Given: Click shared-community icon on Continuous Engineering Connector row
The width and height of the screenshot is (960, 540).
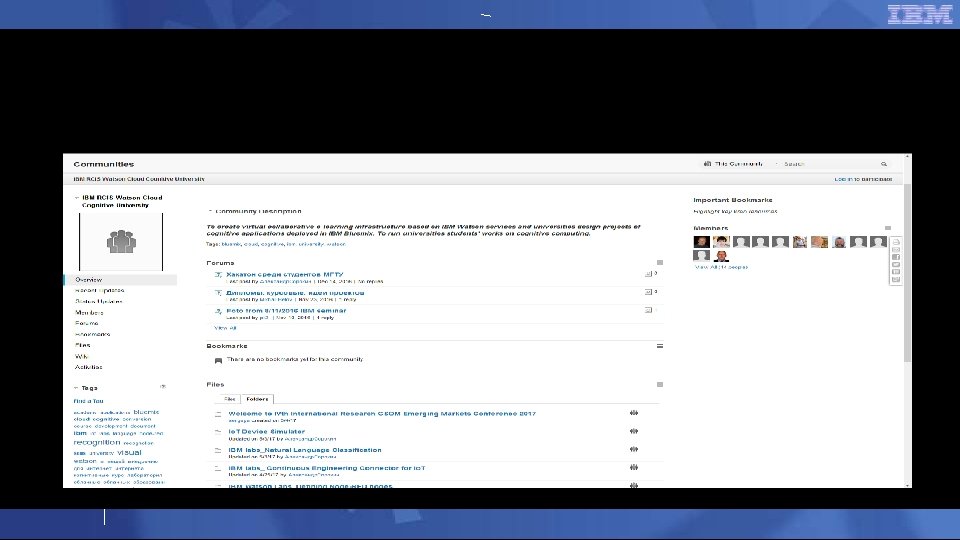Looking at the screenshot, I should [x=634, y=467].
